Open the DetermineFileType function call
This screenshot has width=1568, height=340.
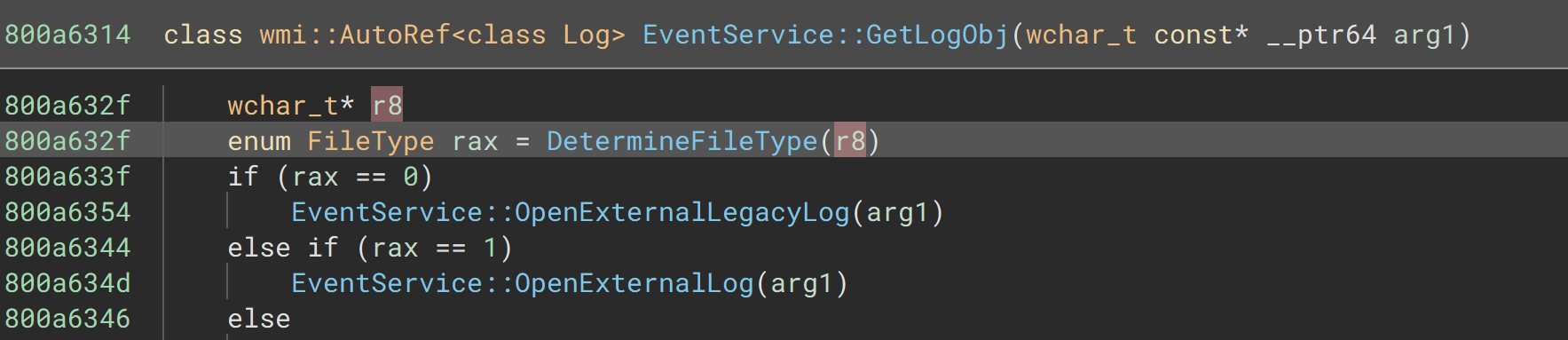(682, 141)
